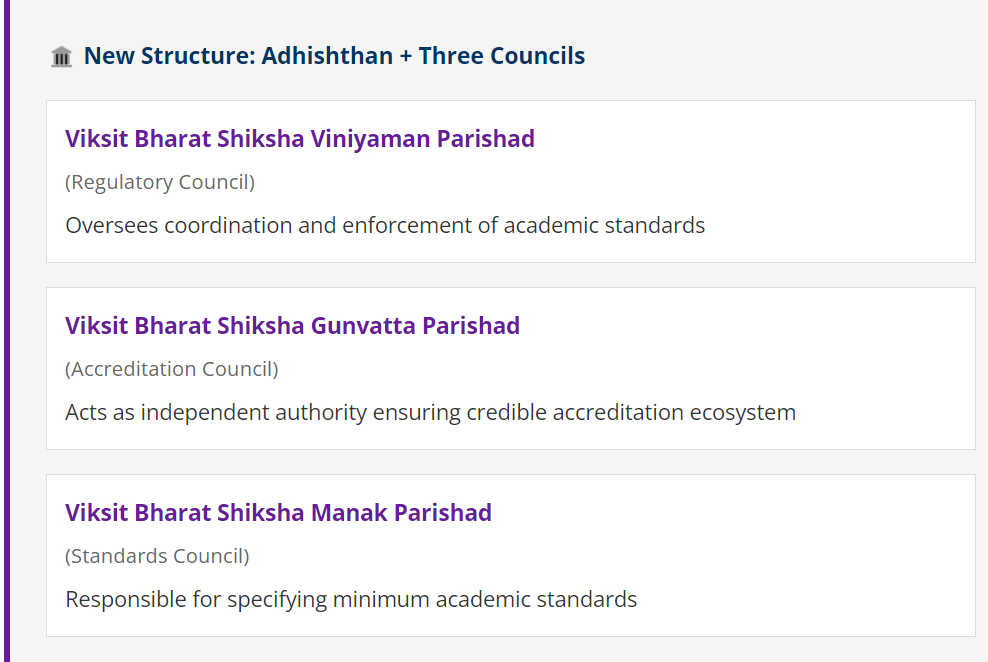Click the "Oversees coordination" description start
This screenshot has height=662, width=988.
[x=178, y=225]
